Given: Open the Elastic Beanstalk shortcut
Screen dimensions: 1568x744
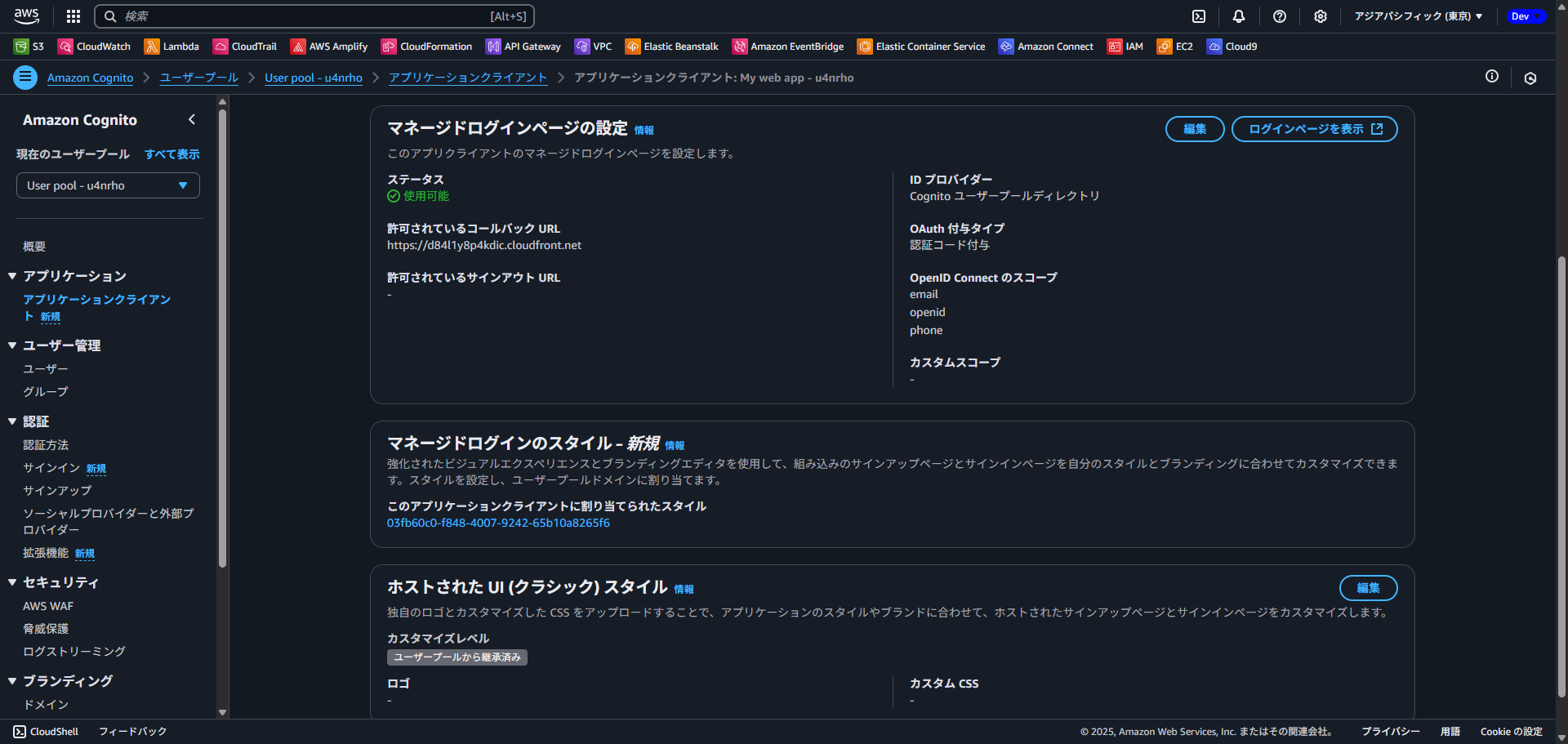Looking at the screenshot, I should click(671, 47).
